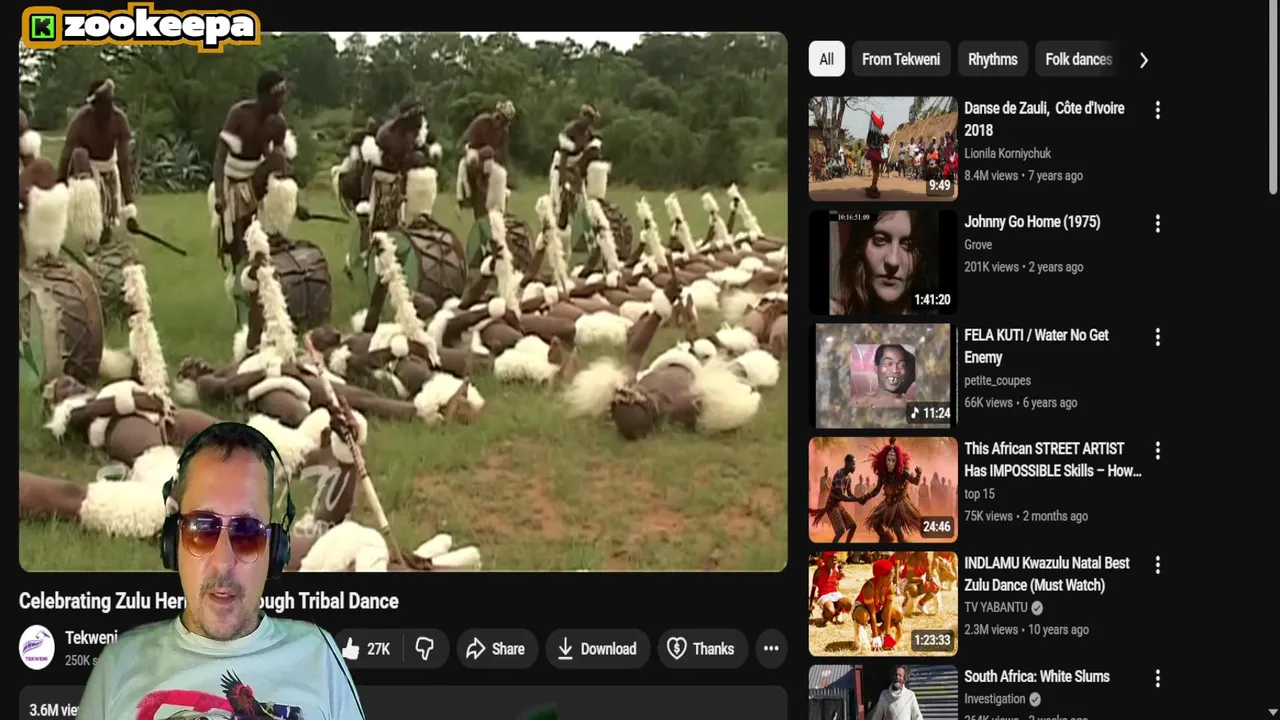Open options menu for African STREET ARTIST video

[1157, 451]
